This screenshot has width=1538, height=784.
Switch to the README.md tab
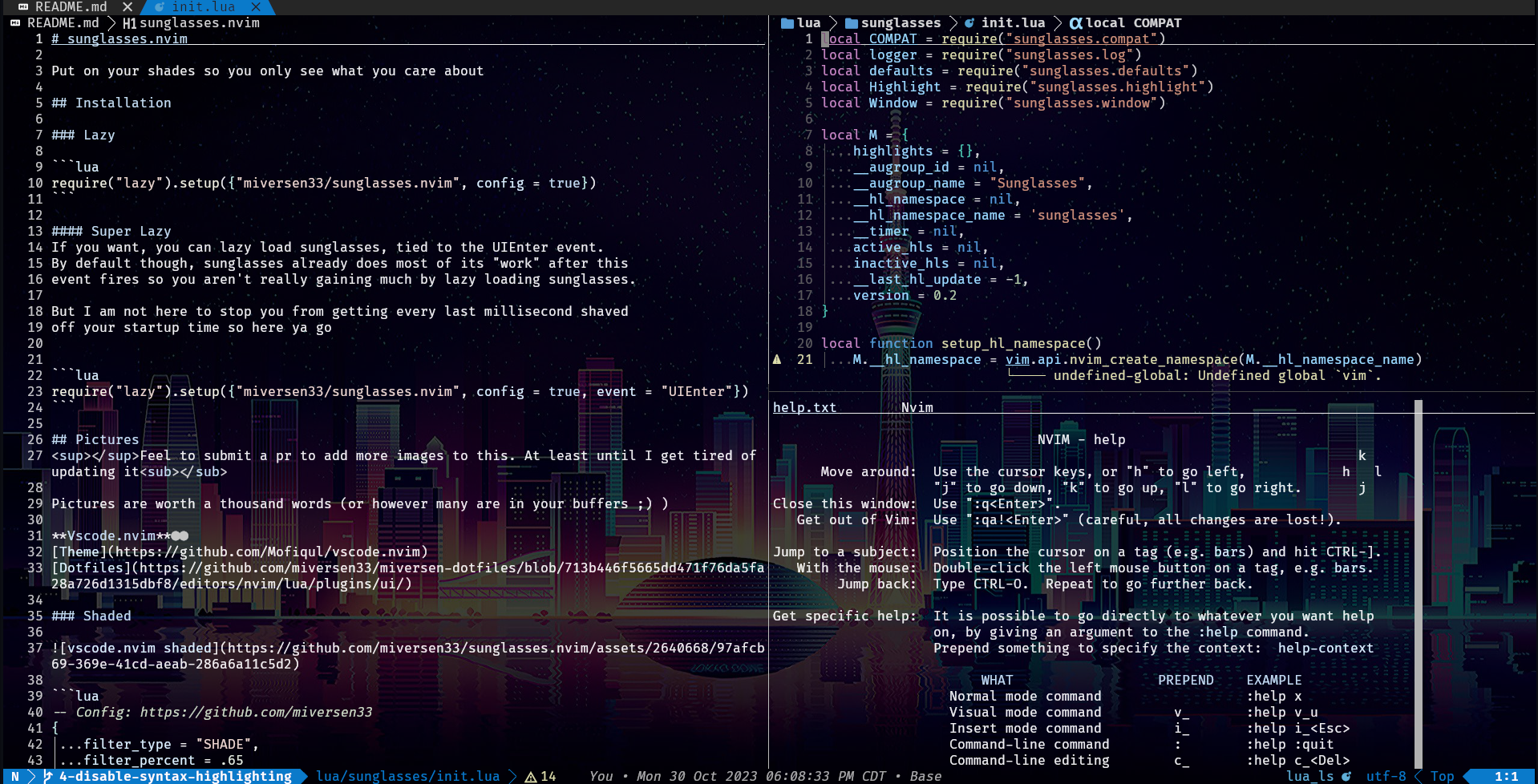tap(71, 6)
